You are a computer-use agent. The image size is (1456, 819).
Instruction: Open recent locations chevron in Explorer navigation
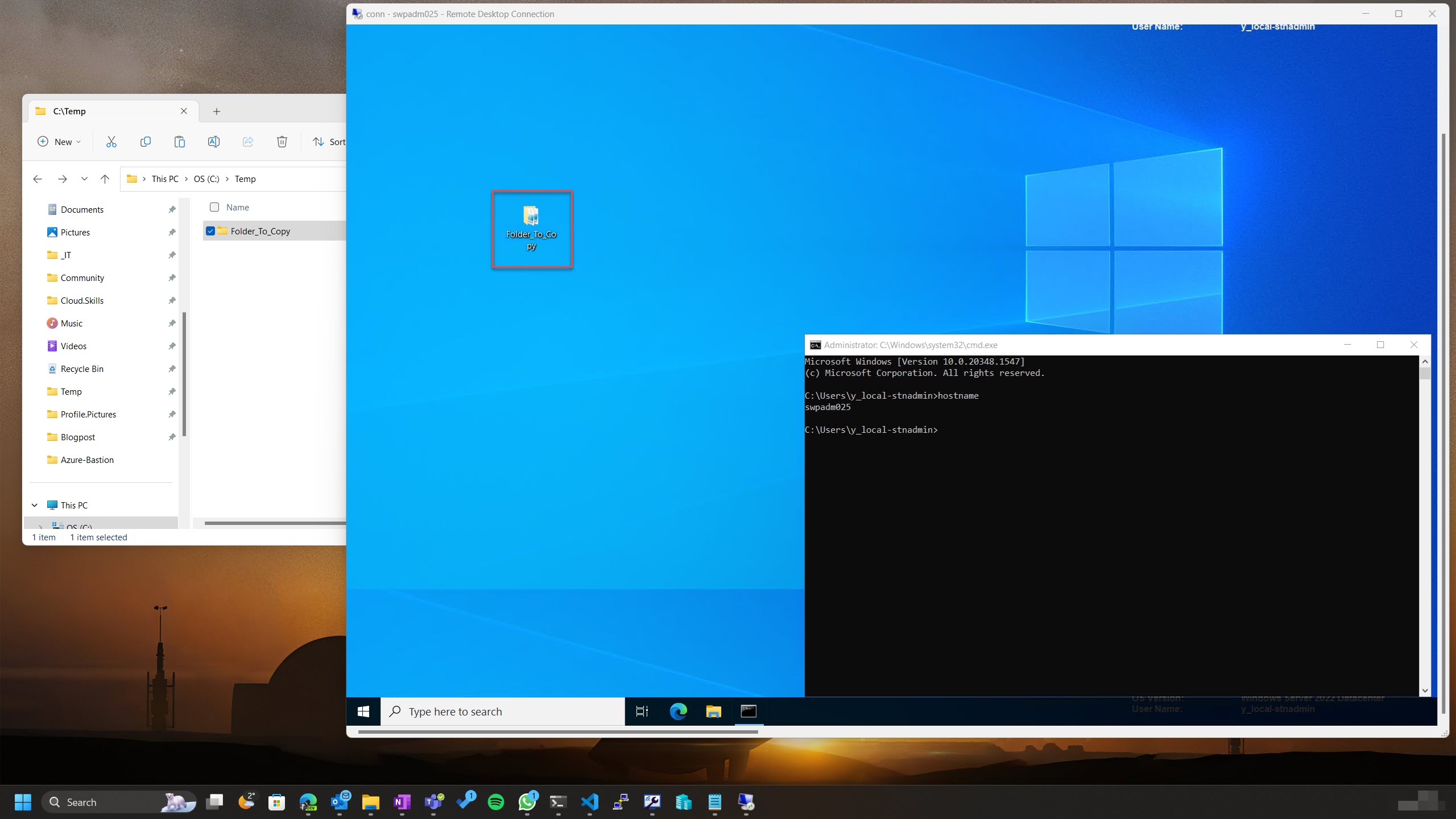[84, 179]
